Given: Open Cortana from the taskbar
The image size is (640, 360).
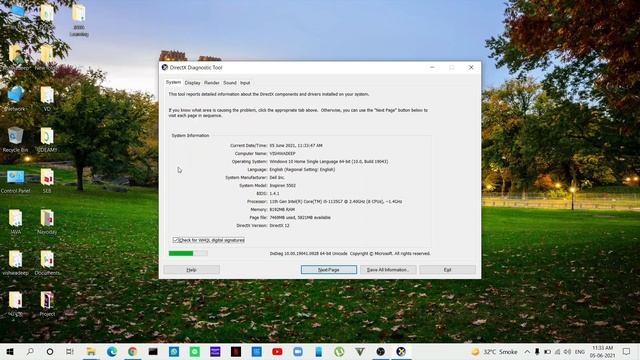Looking at the screenshot, I should tap(50, 352).
